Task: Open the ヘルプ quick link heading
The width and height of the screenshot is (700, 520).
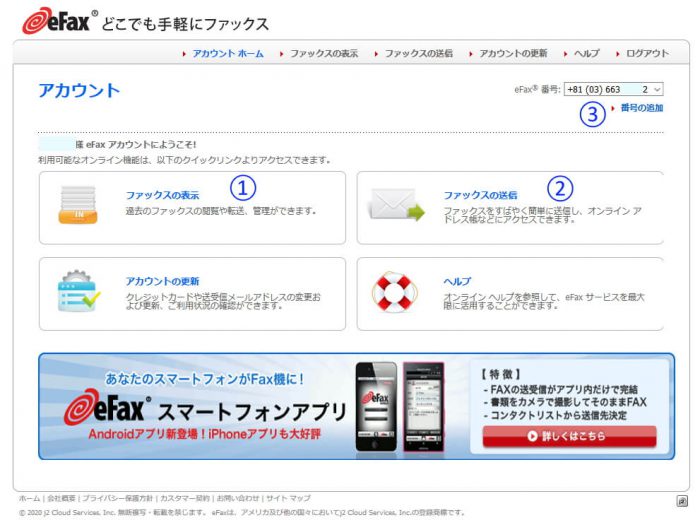Action: 457,281
